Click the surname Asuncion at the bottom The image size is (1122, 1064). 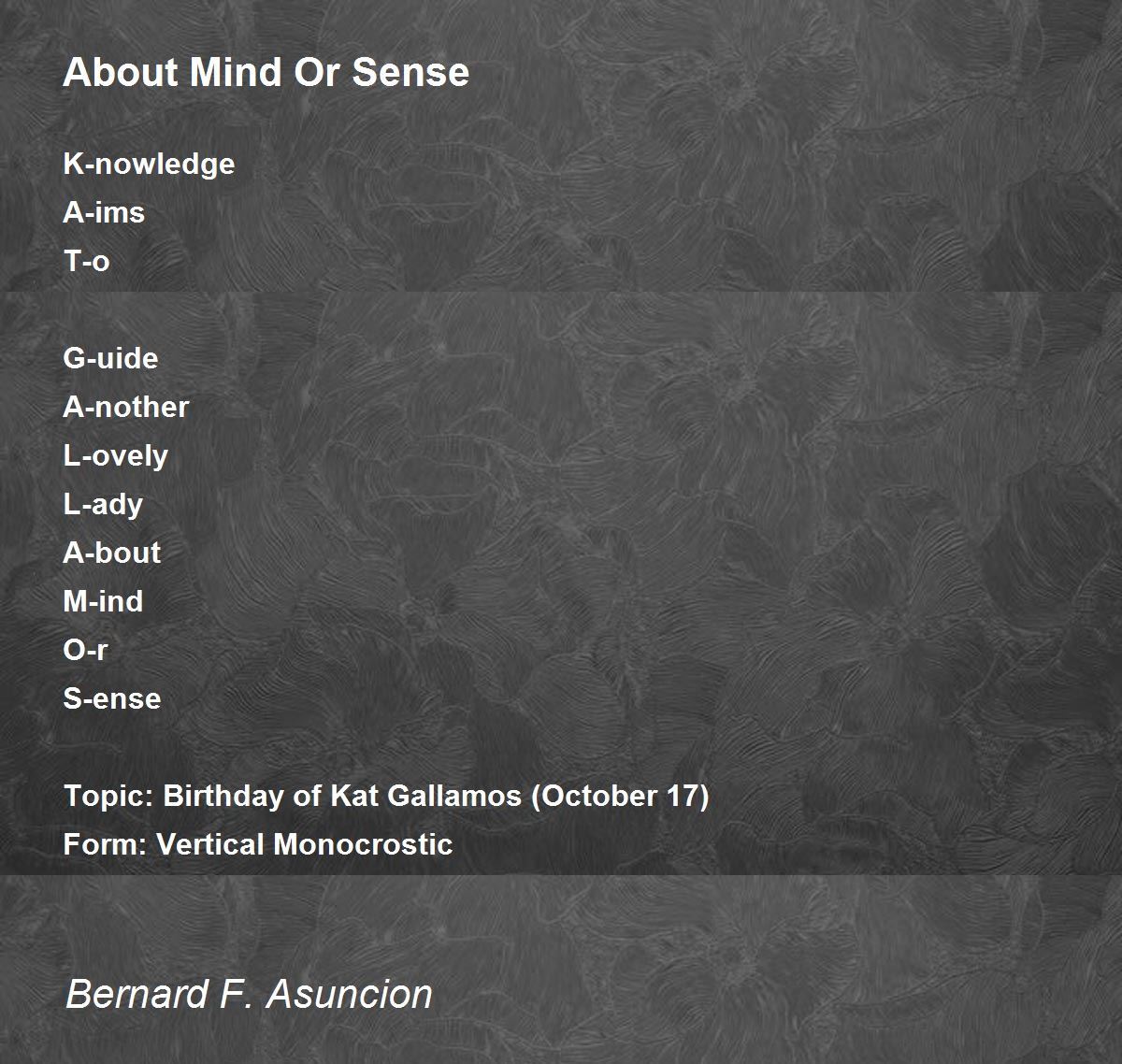(350, 993)
